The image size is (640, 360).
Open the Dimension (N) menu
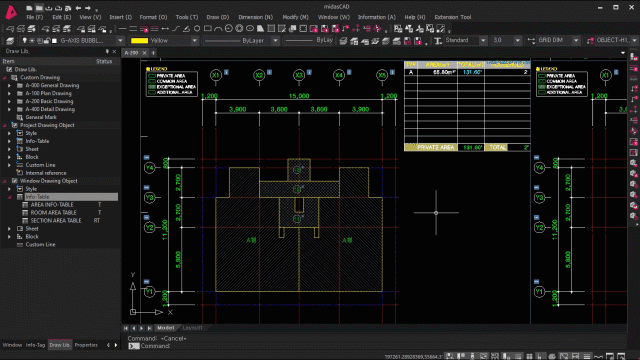[x=256, y=17]
